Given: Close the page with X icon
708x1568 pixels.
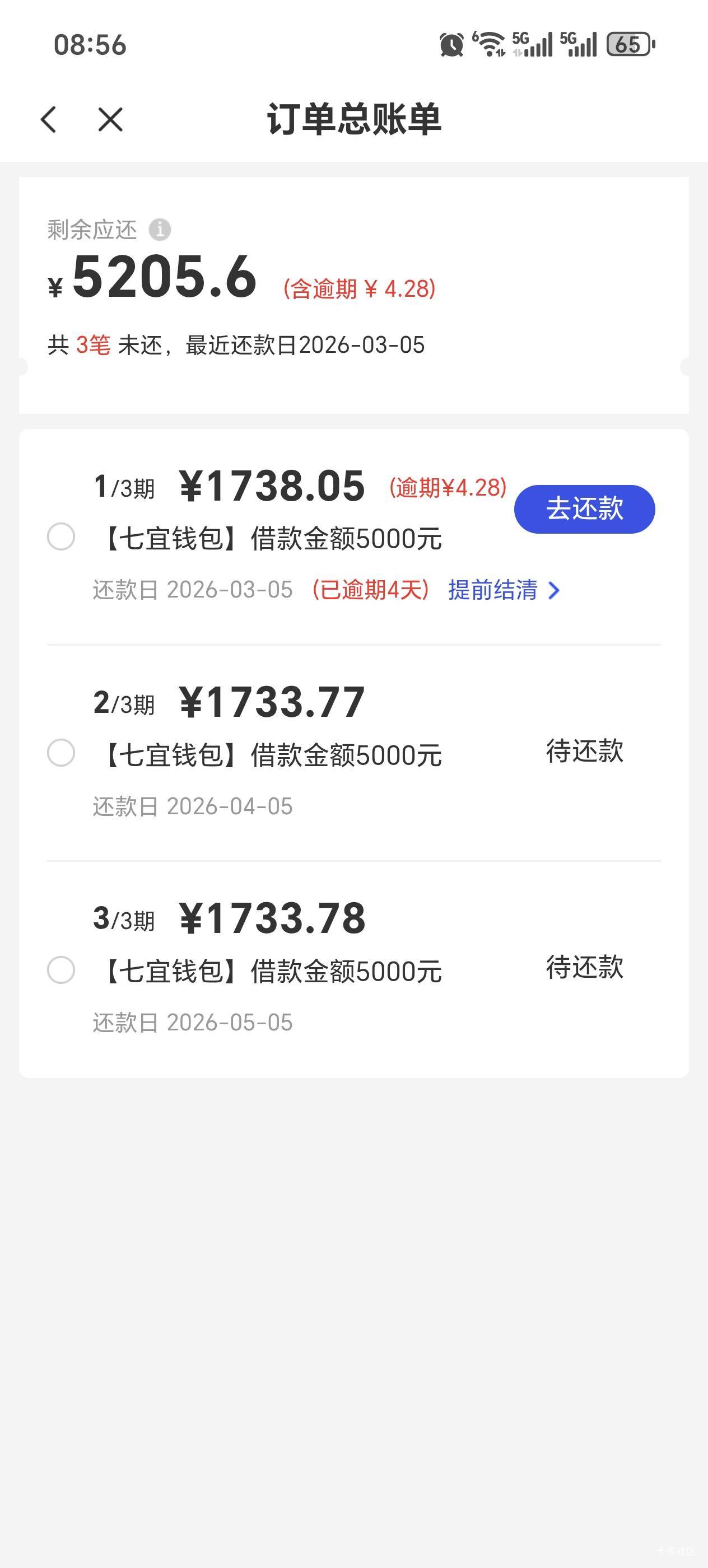Looking at the screenshot, I should 110,119.
